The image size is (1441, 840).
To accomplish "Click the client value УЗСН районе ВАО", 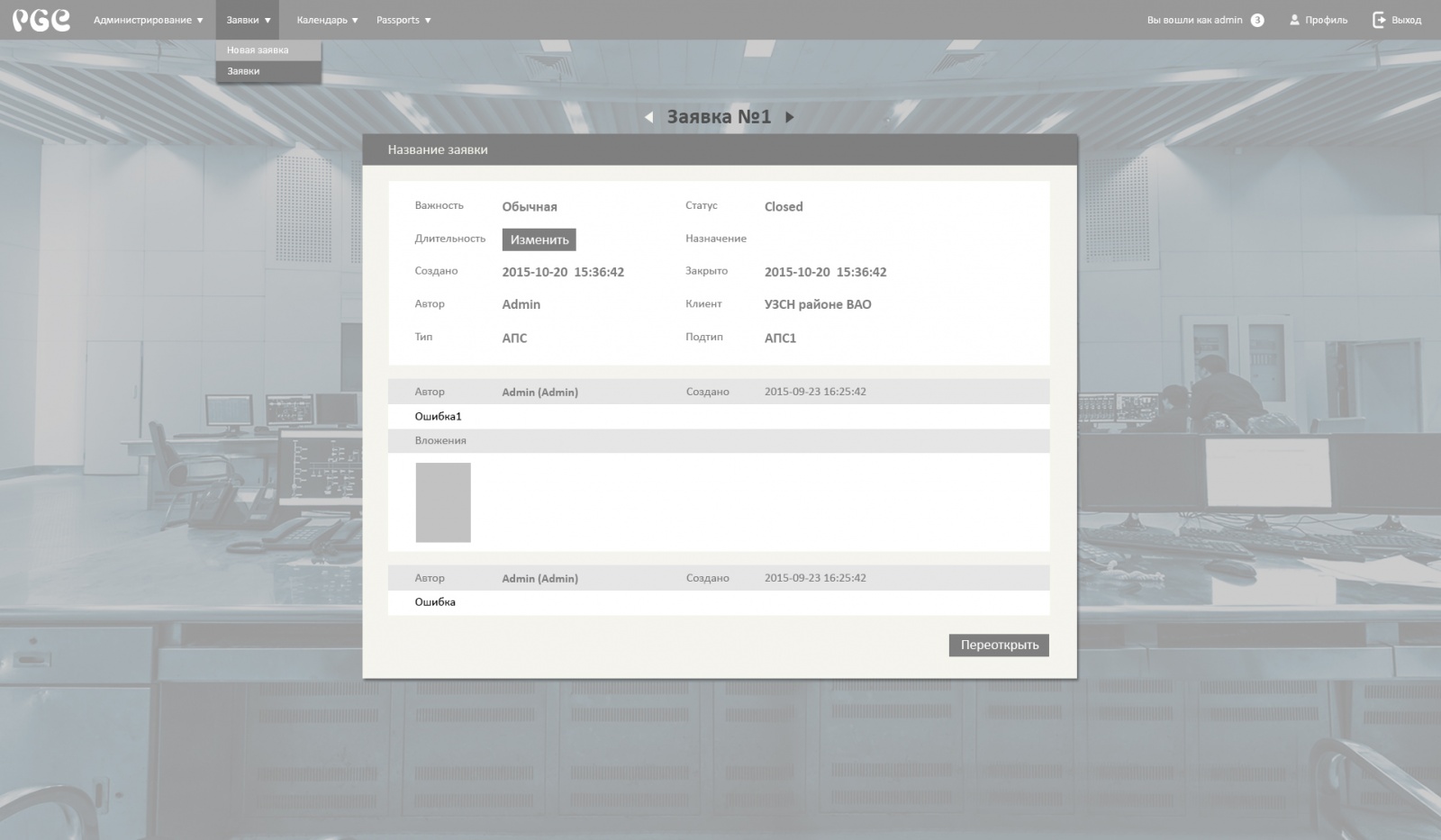I will click(x=818, y=304).
